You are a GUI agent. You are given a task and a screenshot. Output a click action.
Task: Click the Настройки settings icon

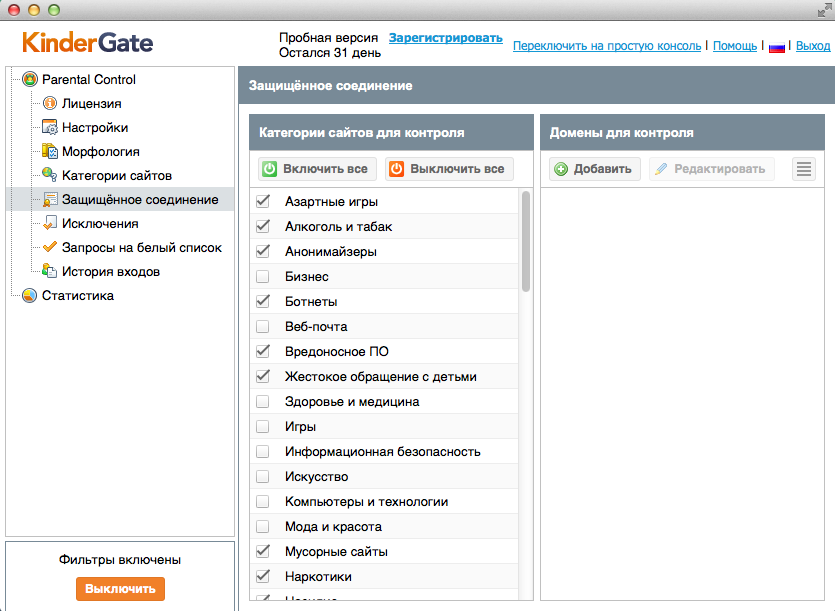point(50,128)
